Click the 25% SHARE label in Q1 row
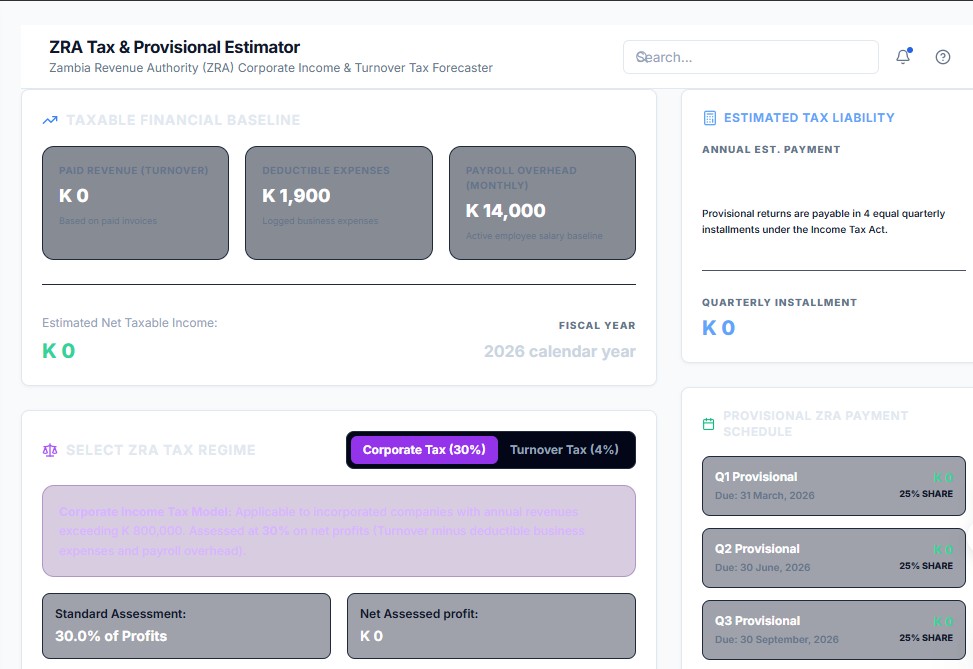This screenshot has width=973, height=669. [926, 494]
